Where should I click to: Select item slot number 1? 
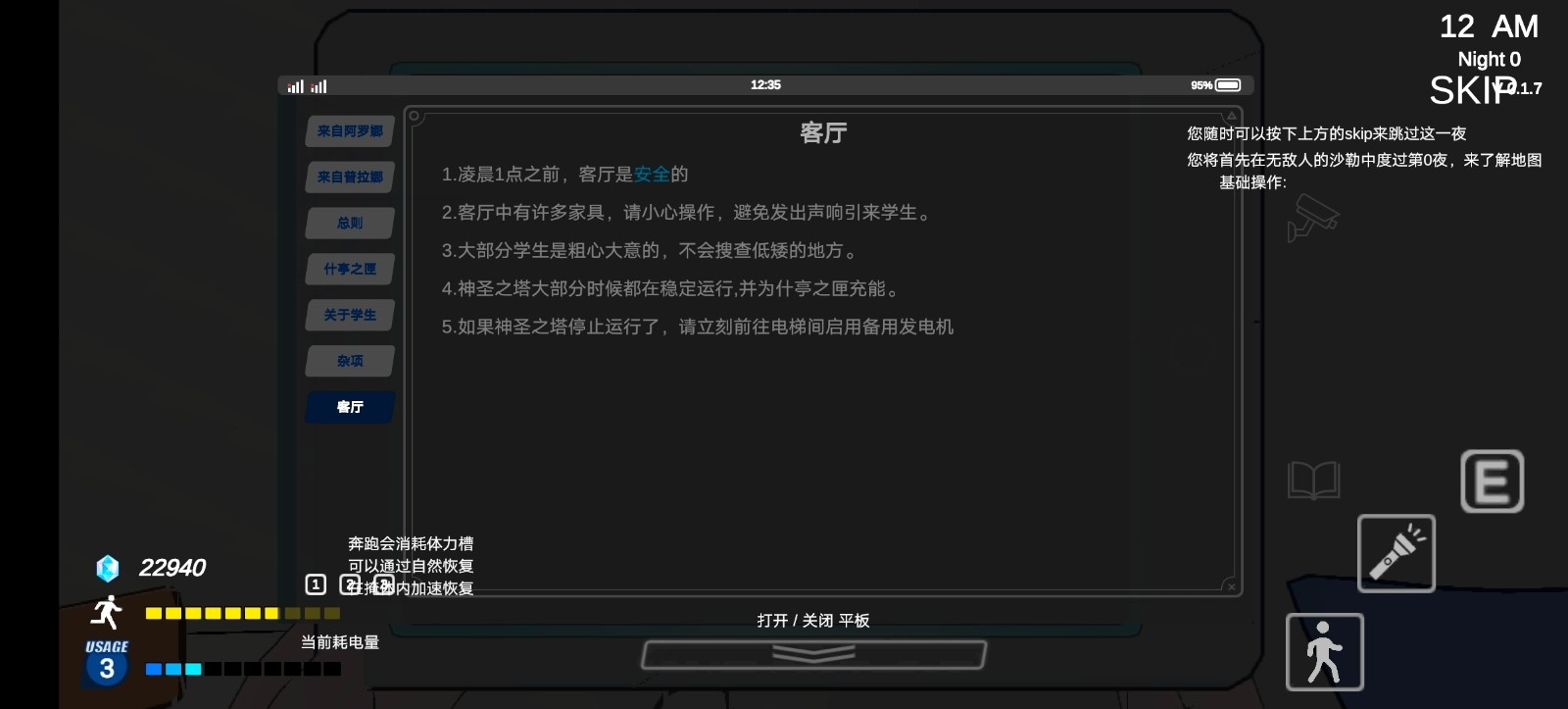(316, 584)
